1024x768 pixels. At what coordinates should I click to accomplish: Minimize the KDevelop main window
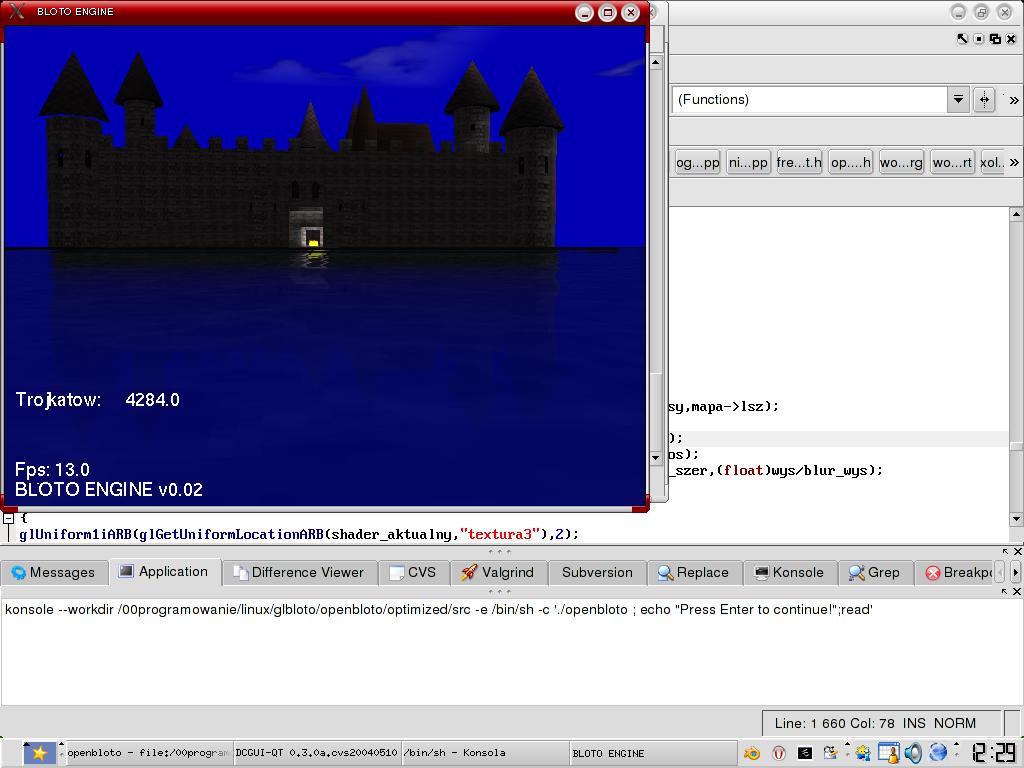(958, 12)
